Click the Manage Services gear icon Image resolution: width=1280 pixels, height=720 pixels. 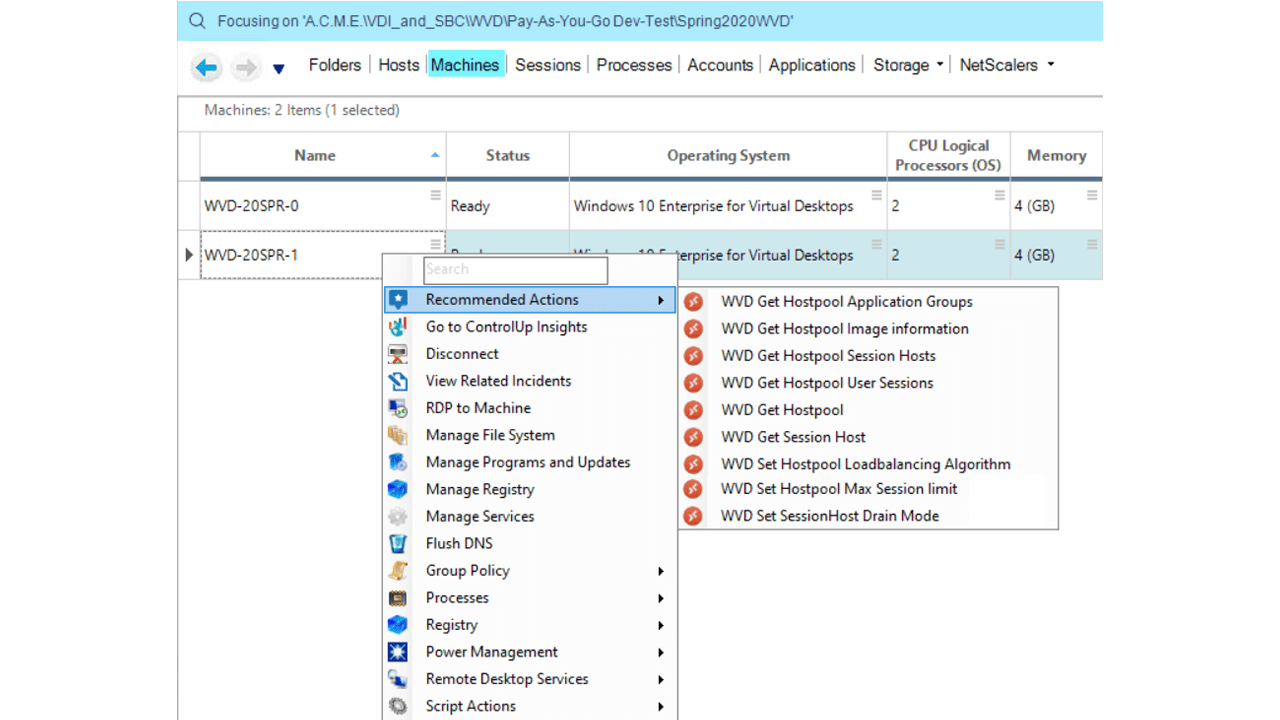[398, 516]
